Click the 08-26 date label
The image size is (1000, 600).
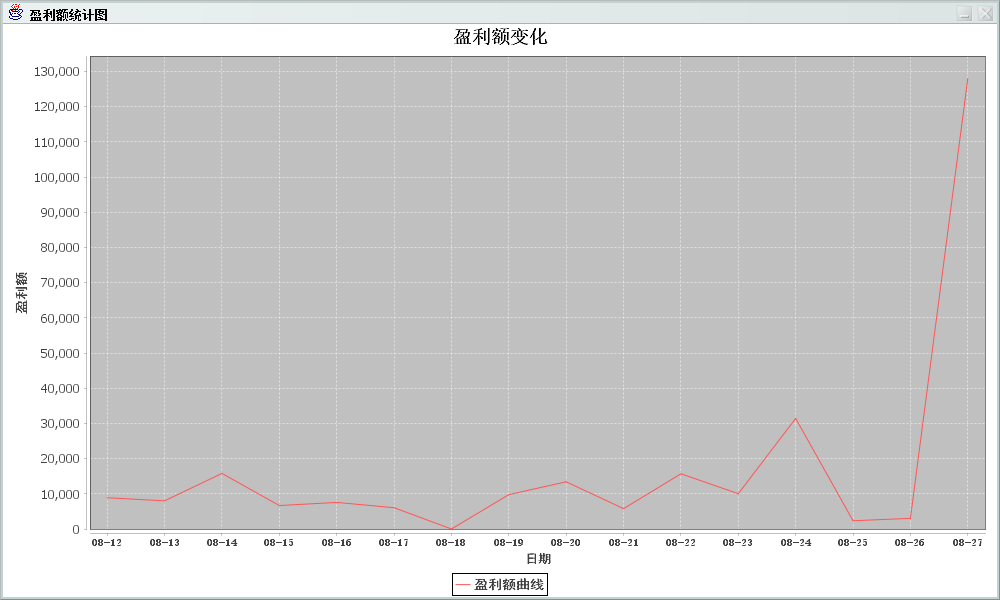(910, 543)
